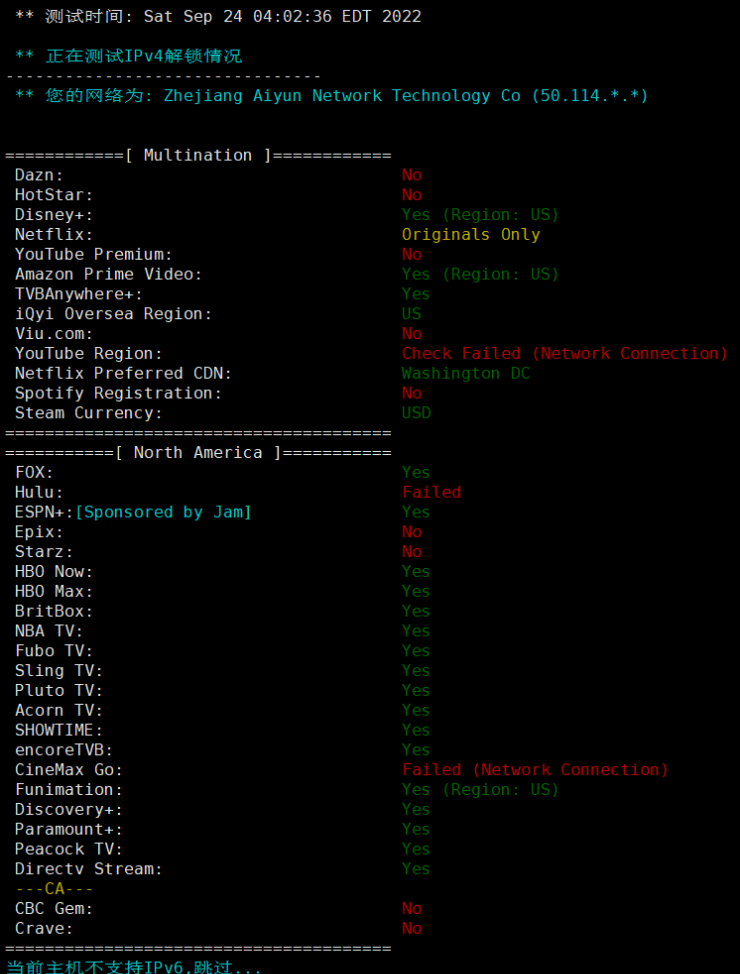
Task: Click the 'Zhejiang Aiyun Network Technology Co' network name
Action: pos(342,96)
